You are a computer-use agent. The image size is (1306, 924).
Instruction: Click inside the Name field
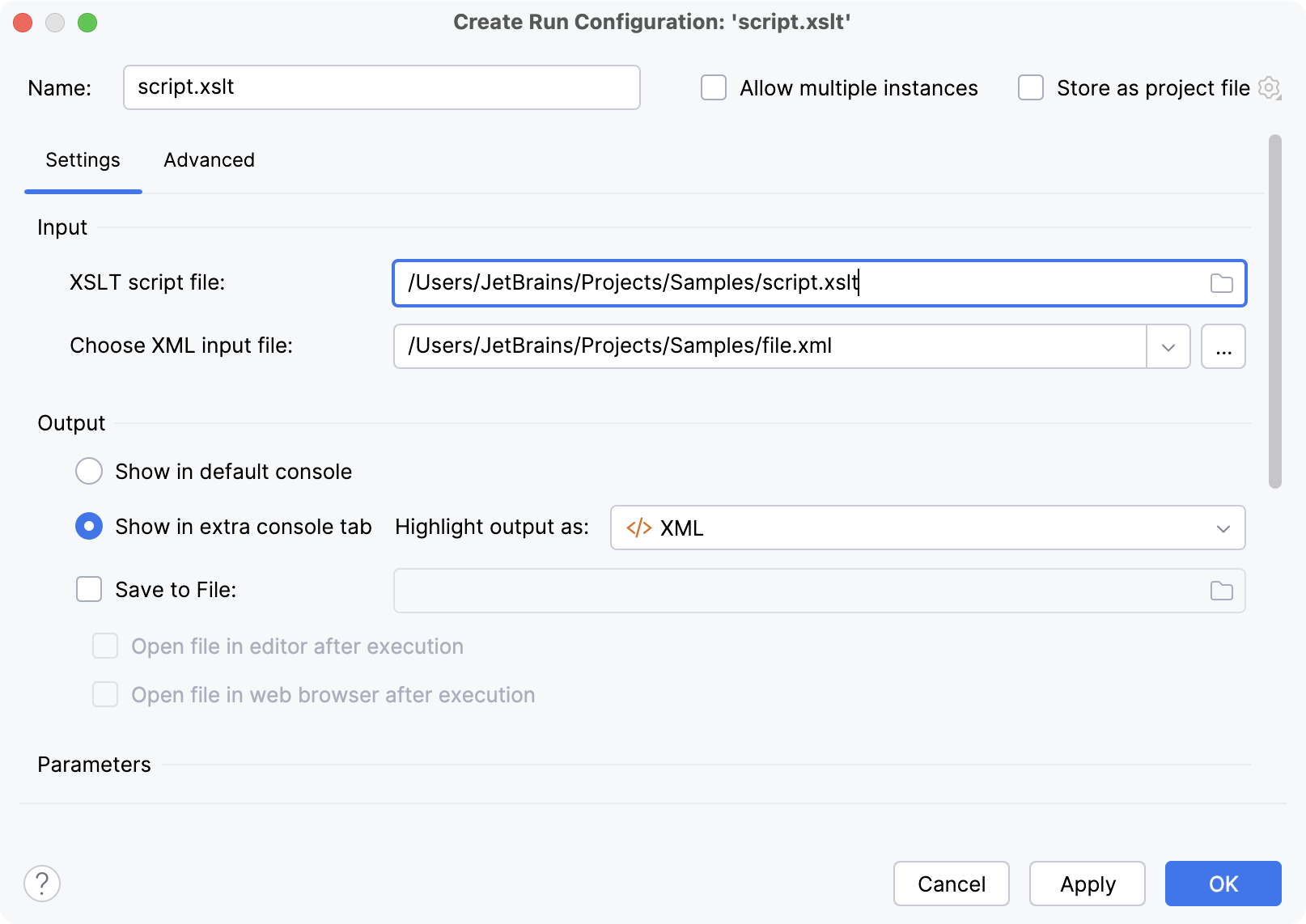[x=381, y=87]
